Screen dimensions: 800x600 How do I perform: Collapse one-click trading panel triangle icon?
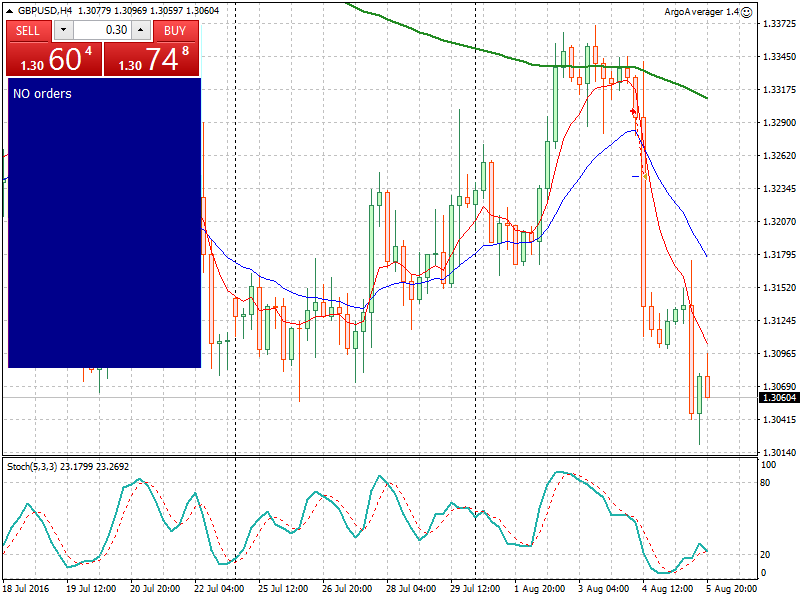coord(9,10)
